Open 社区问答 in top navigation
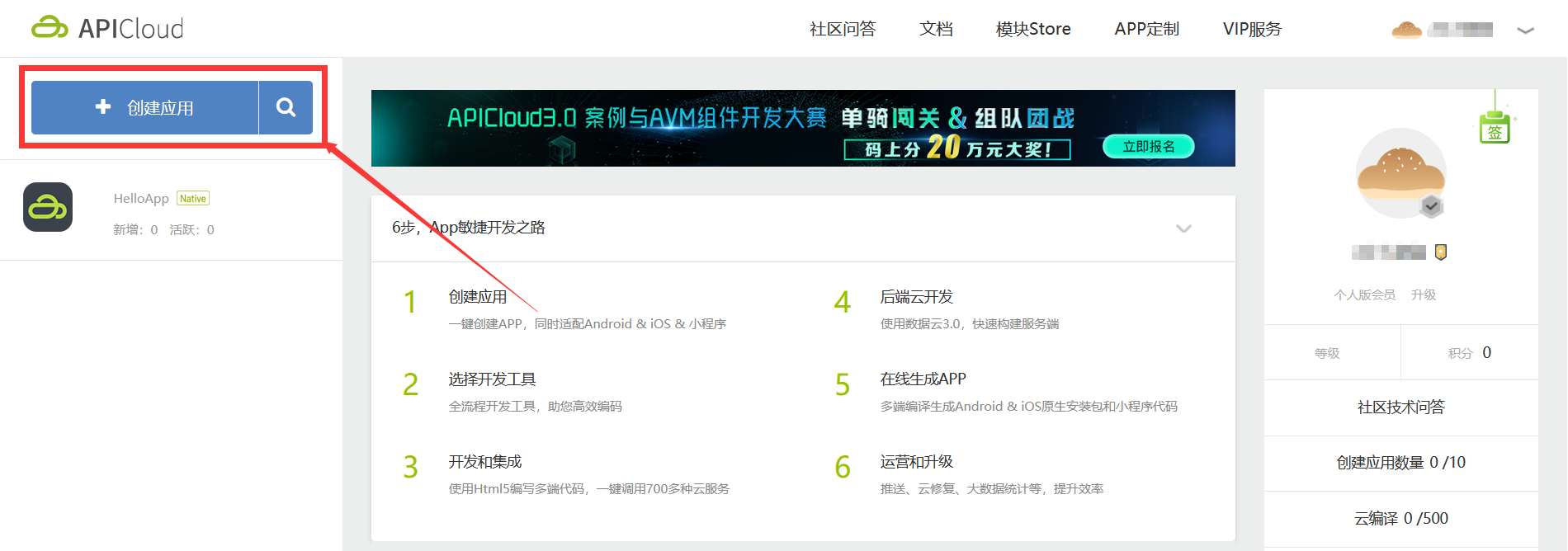The height and width of the screenshot is (551, 1568). click(x=843, y=29)
